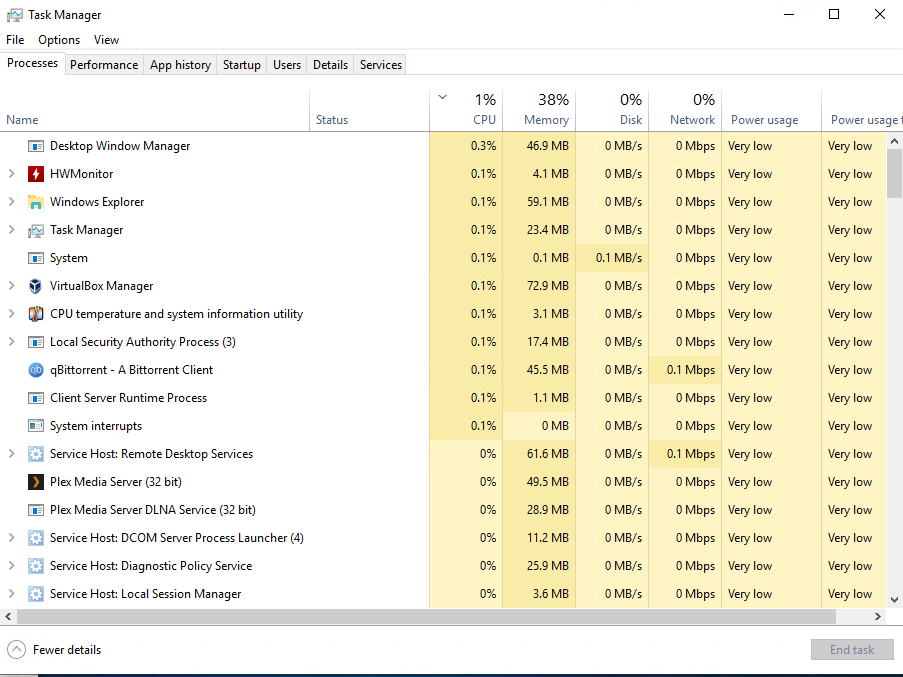The image size is (903, 677).
Task: Expand Service Host: DCOM Server Process Launcher
Action: click(12, 538)
